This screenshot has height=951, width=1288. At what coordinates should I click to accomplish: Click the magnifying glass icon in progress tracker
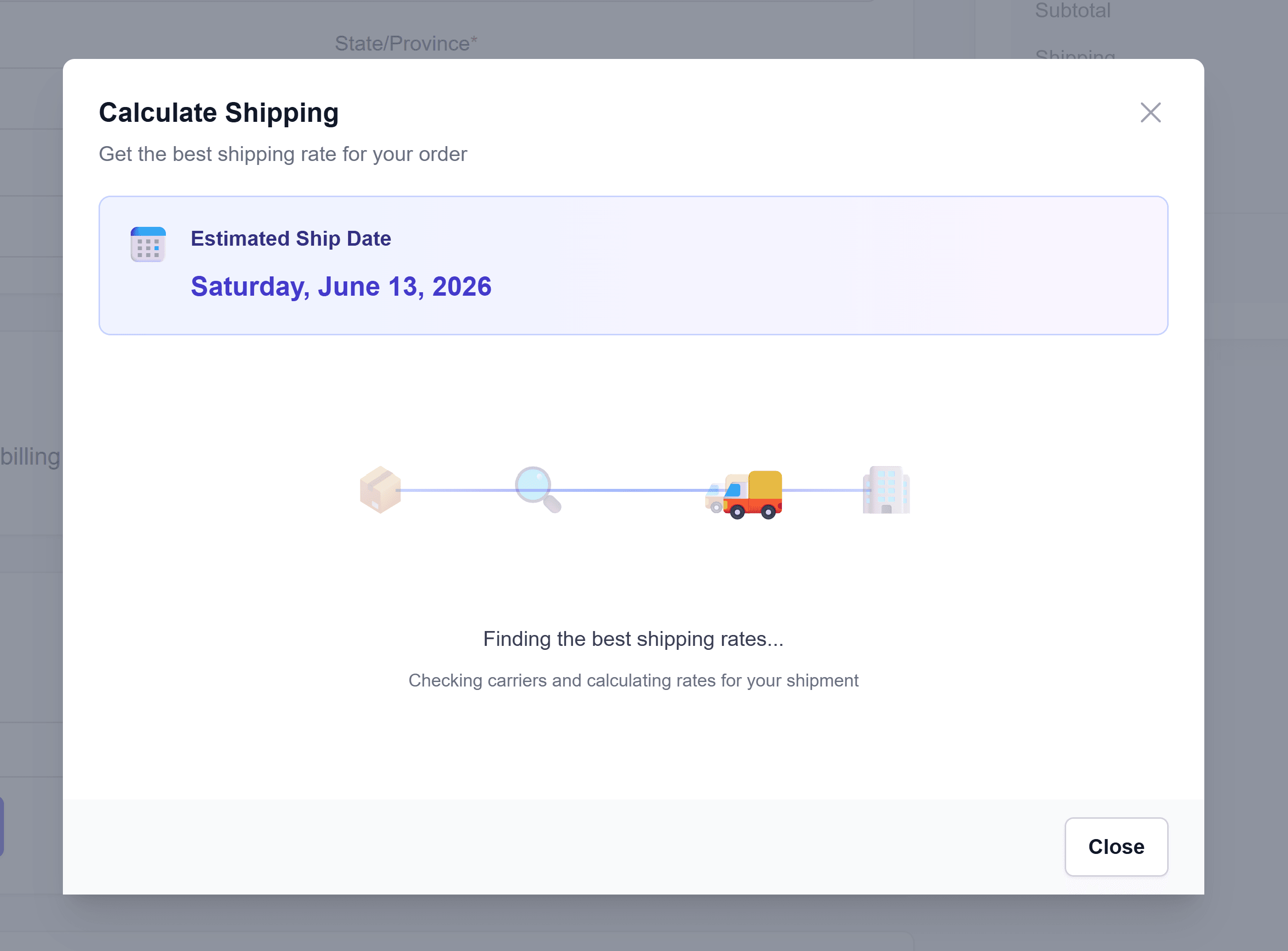click(538, 490)
